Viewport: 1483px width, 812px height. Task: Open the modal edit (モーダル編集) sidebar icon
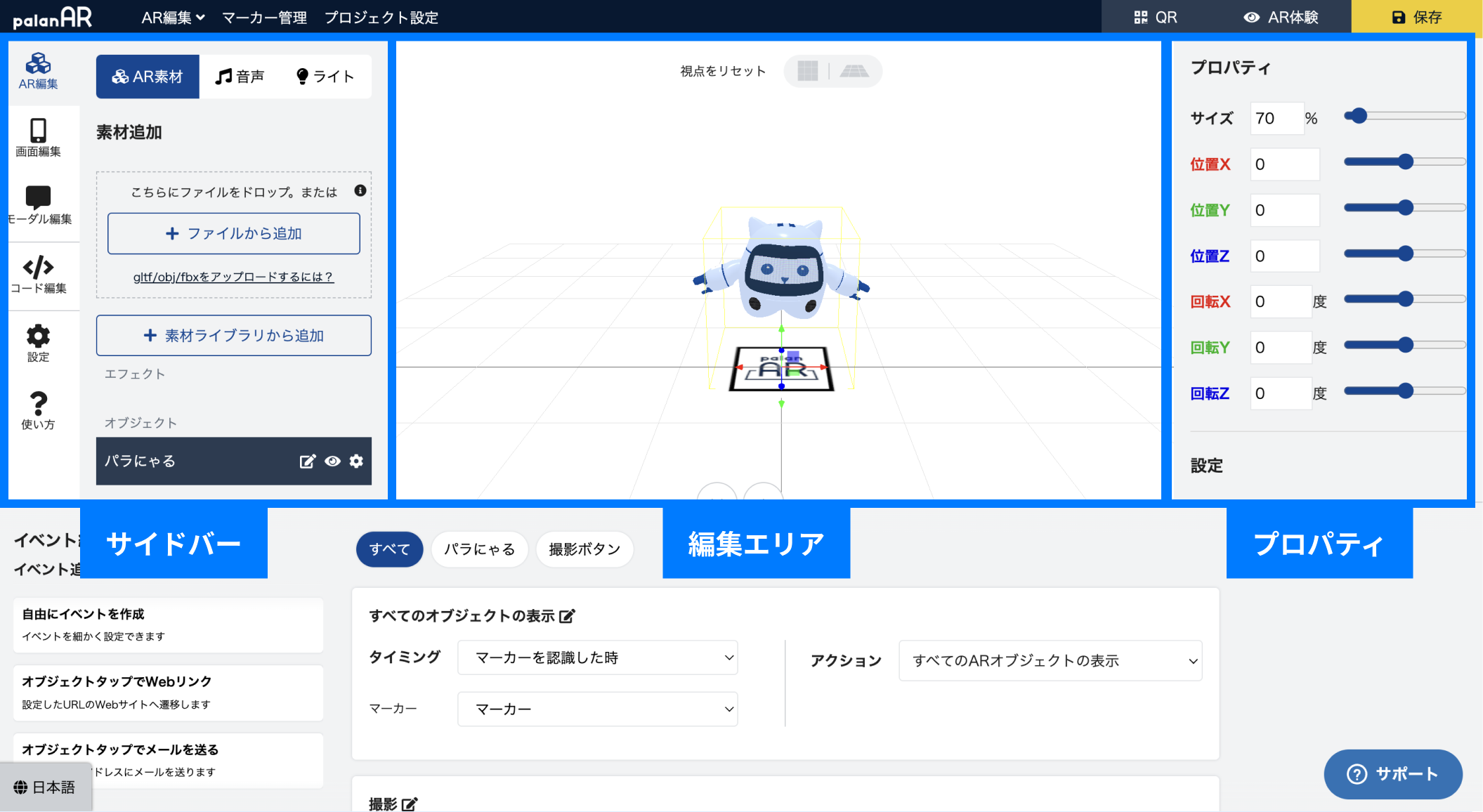(x=38, y=205)
